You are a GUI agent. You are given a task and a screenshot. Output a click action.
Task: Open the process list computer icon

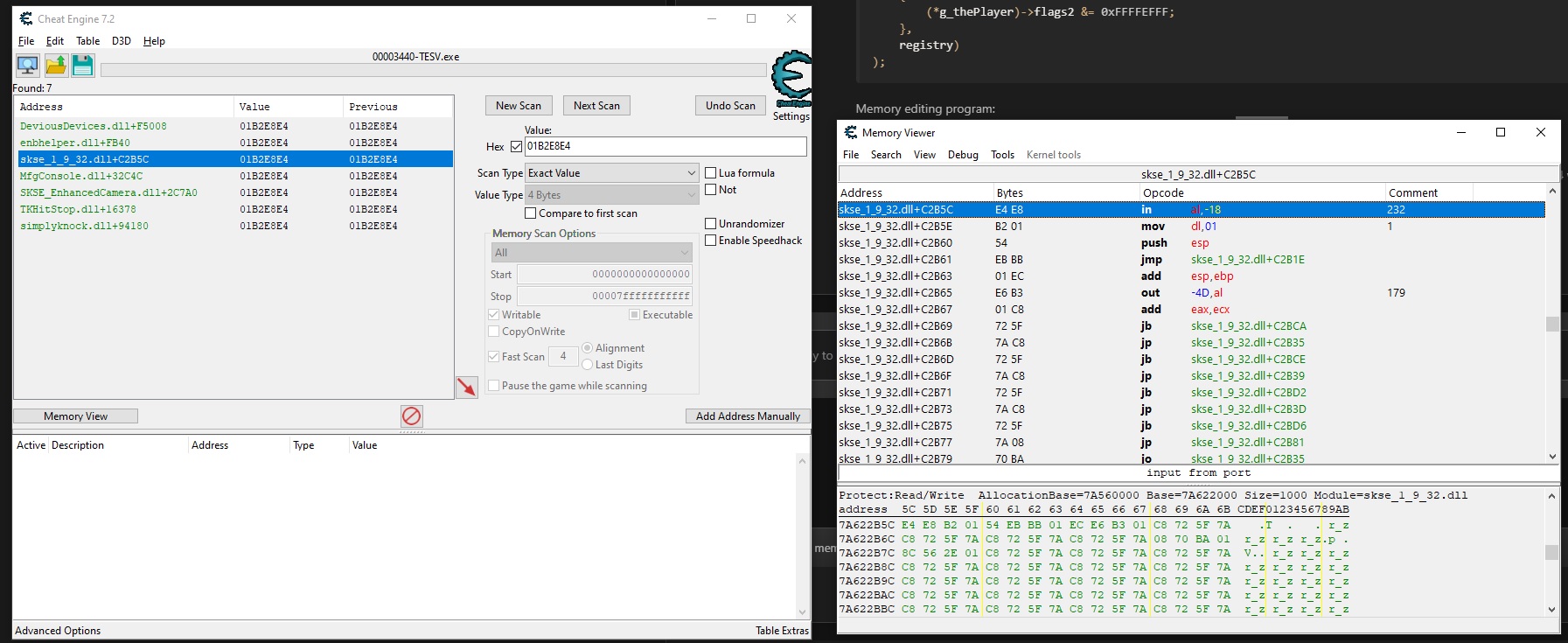(28, 66)
